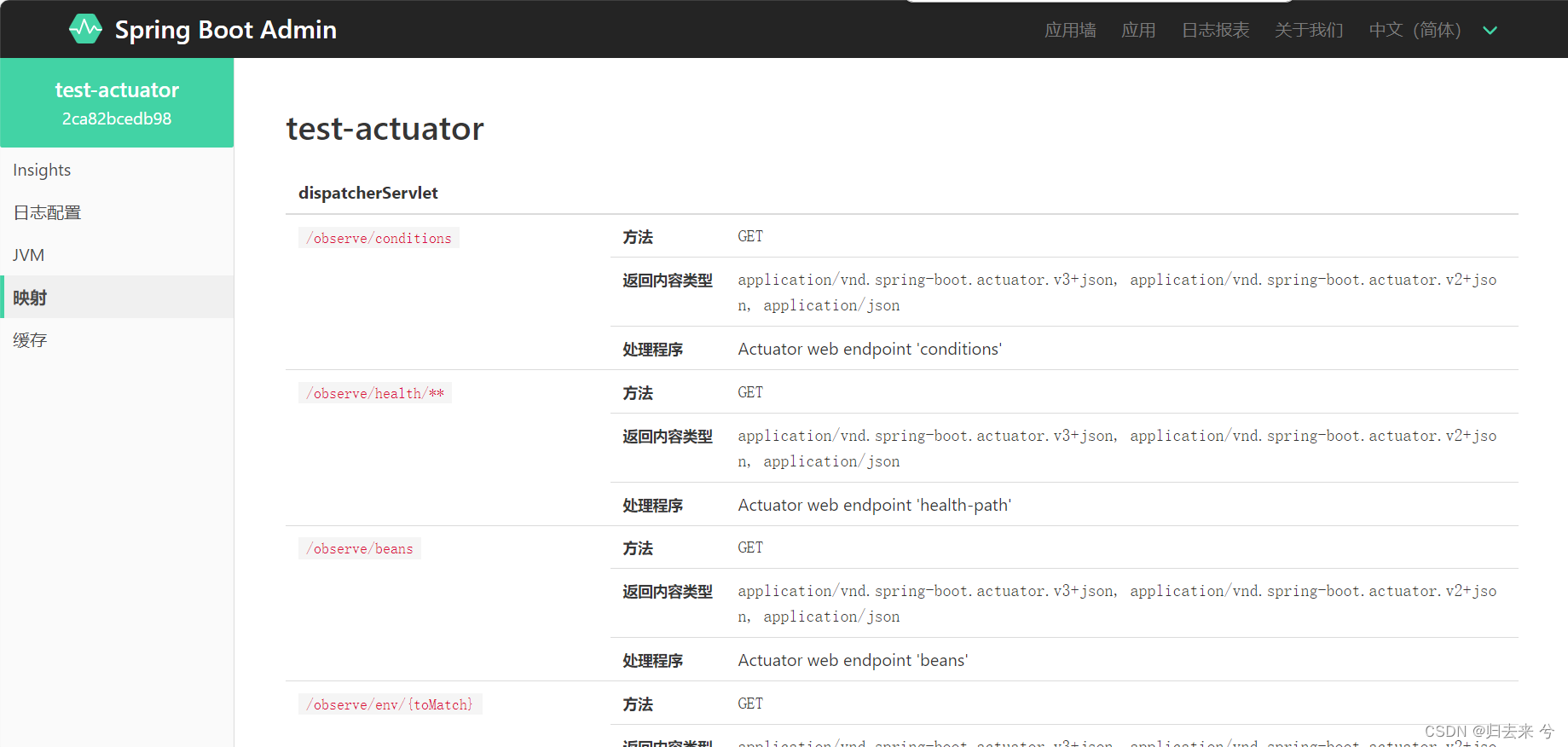
Task: Open the test-actuator instance header in sidebar
Action: coord(117,102)
